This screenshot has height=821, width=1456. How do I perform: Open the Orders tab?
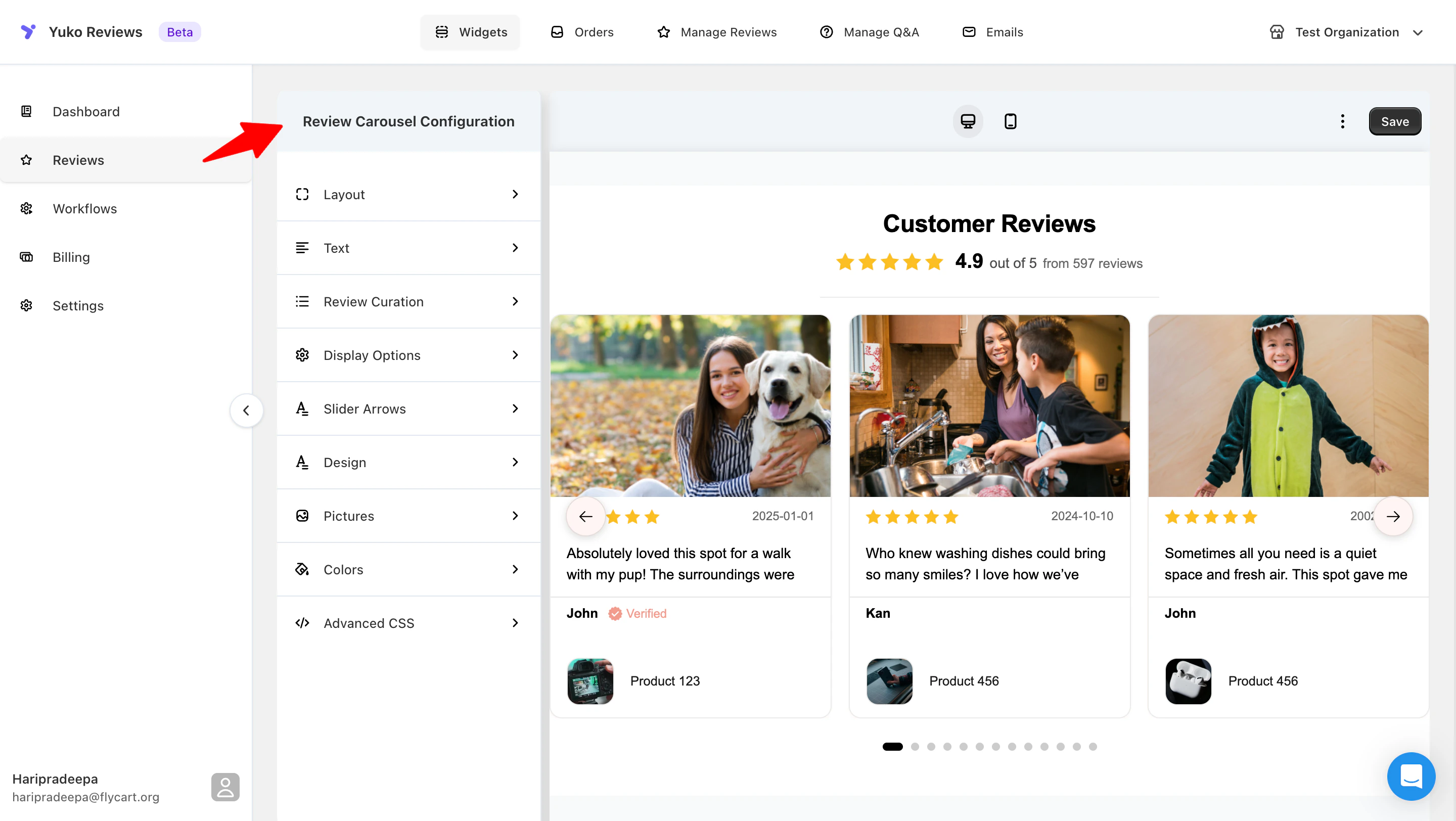click(582, 32)
